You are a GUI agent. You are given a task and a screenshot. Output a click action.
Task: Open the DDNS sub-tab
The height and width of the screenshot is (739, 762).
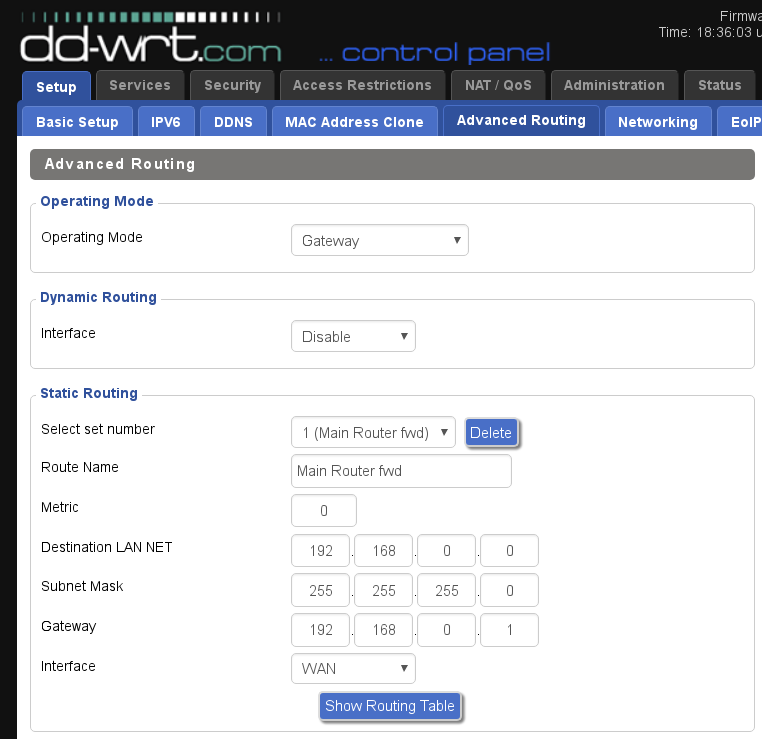[x=233, y=122]
